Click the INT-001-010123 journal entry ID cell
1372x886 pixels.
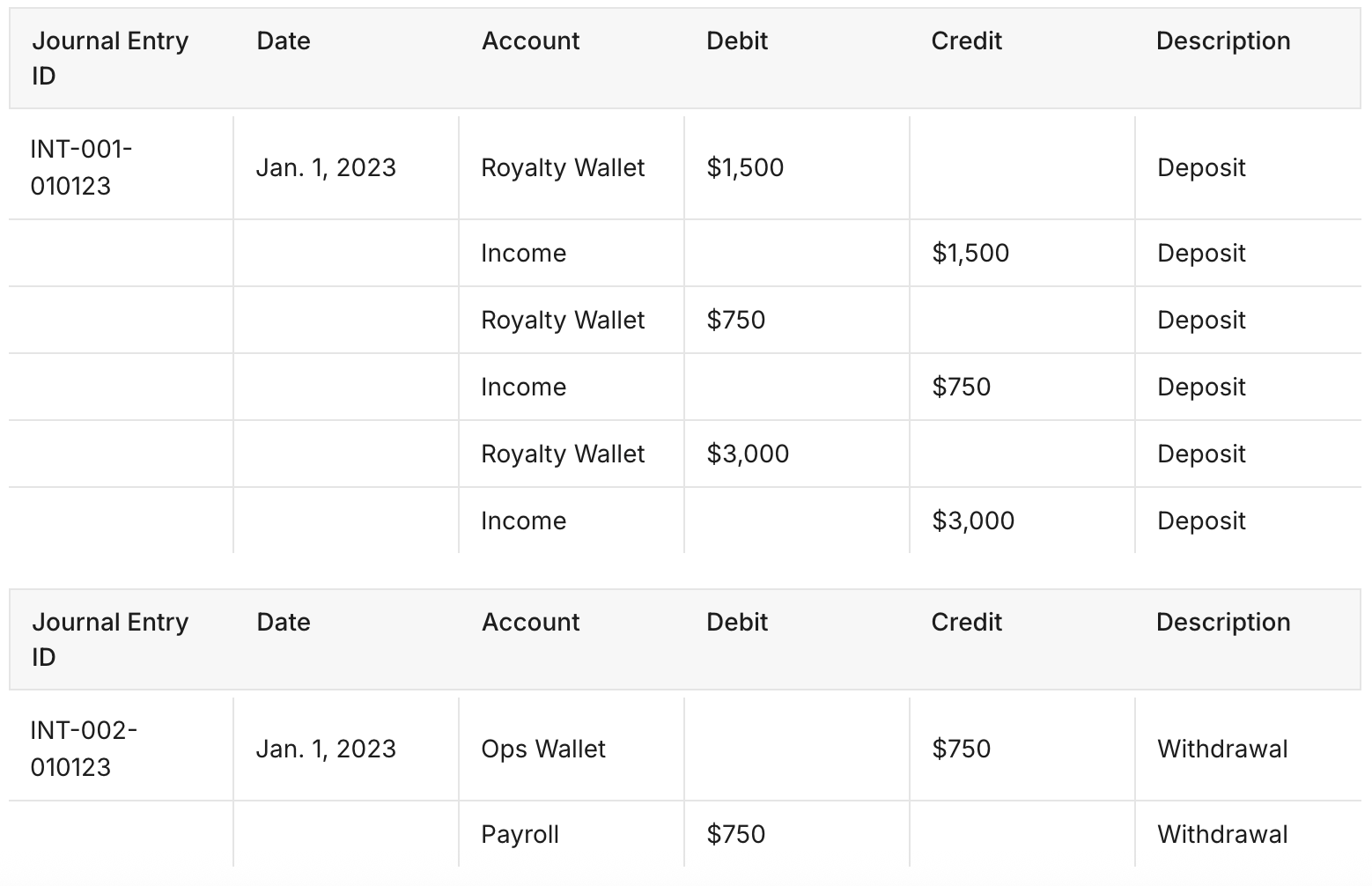point(81,167)
